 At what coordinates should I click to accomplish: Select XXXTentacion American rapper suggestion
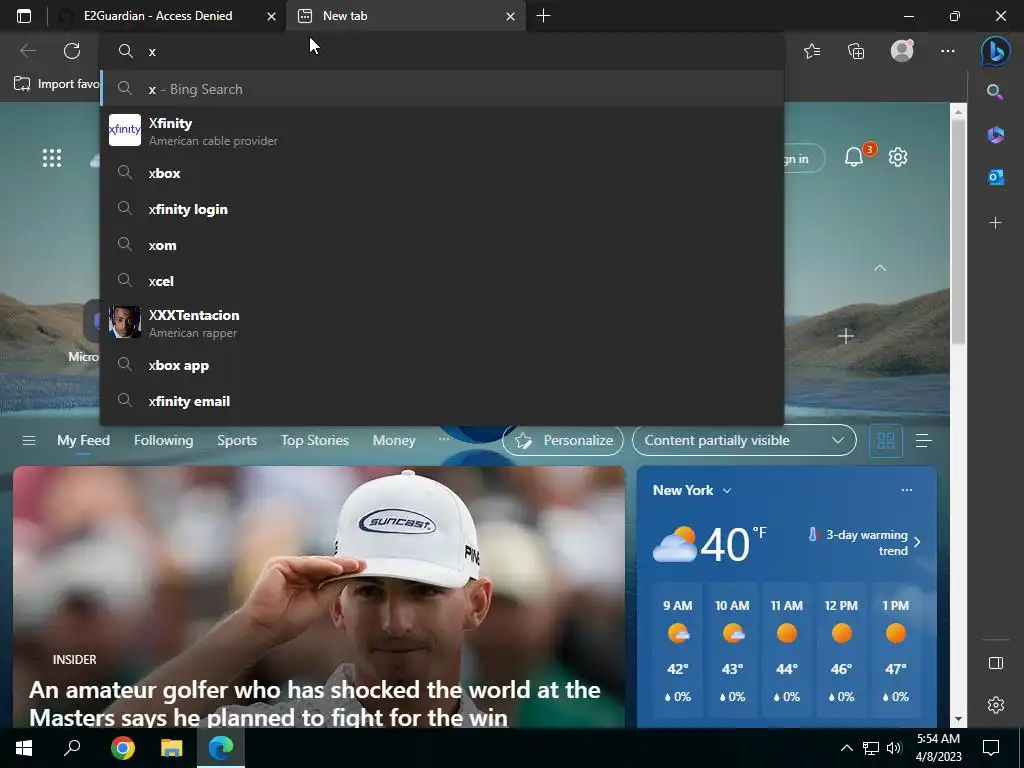tap(442, 323)
